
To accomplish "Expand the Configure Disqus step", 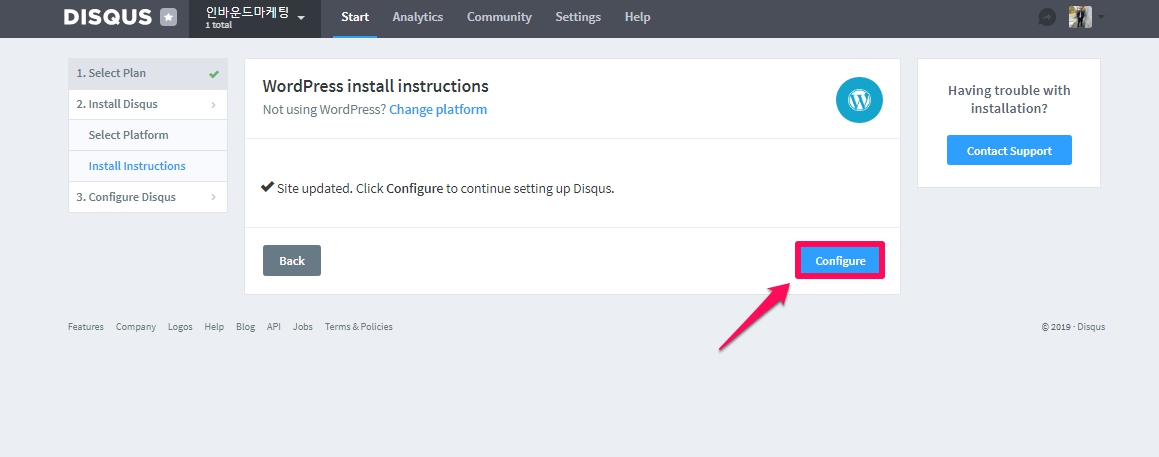I will 147,197.
